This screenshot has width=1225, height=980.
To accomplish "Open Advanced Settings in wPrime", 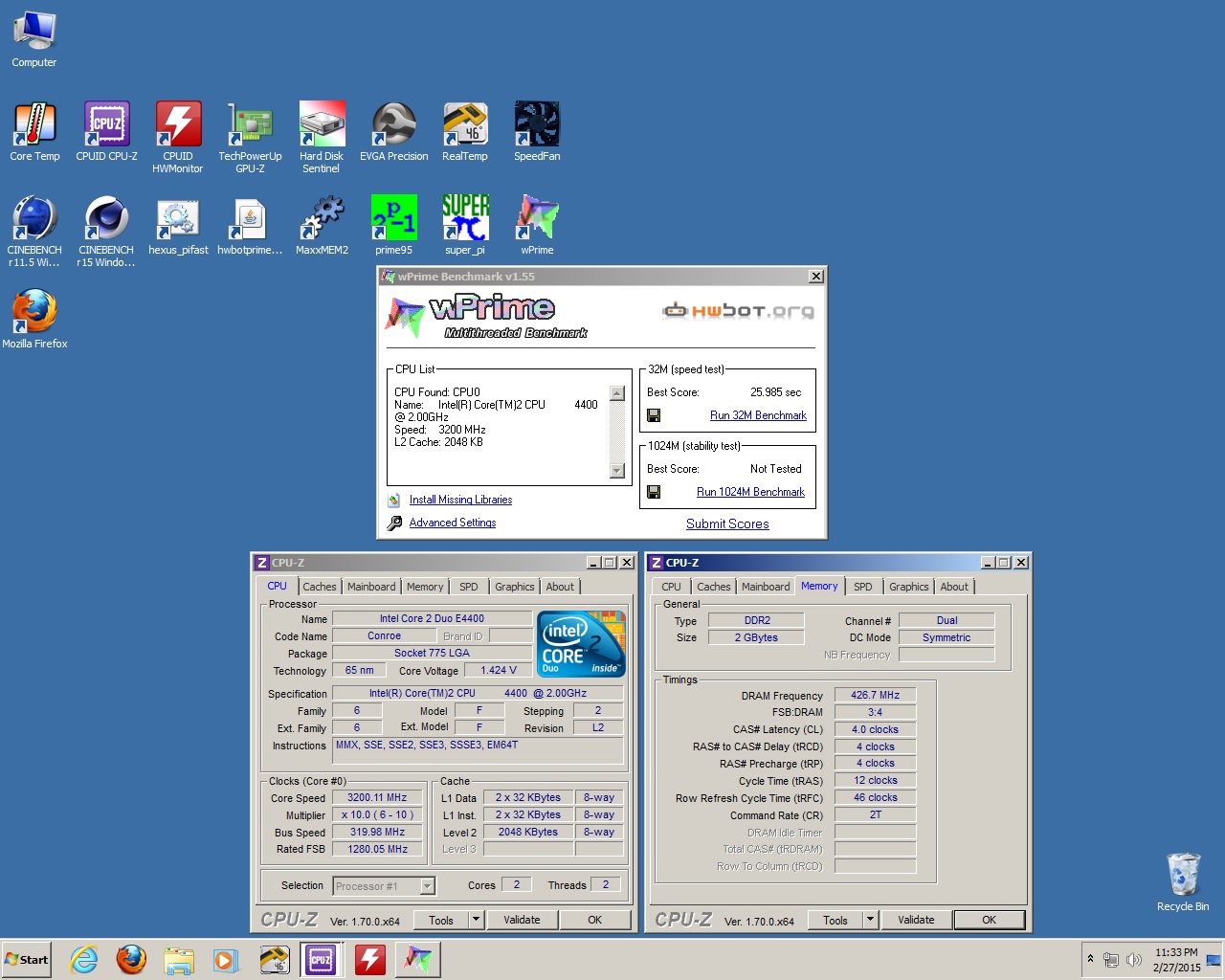I will 453,523.
